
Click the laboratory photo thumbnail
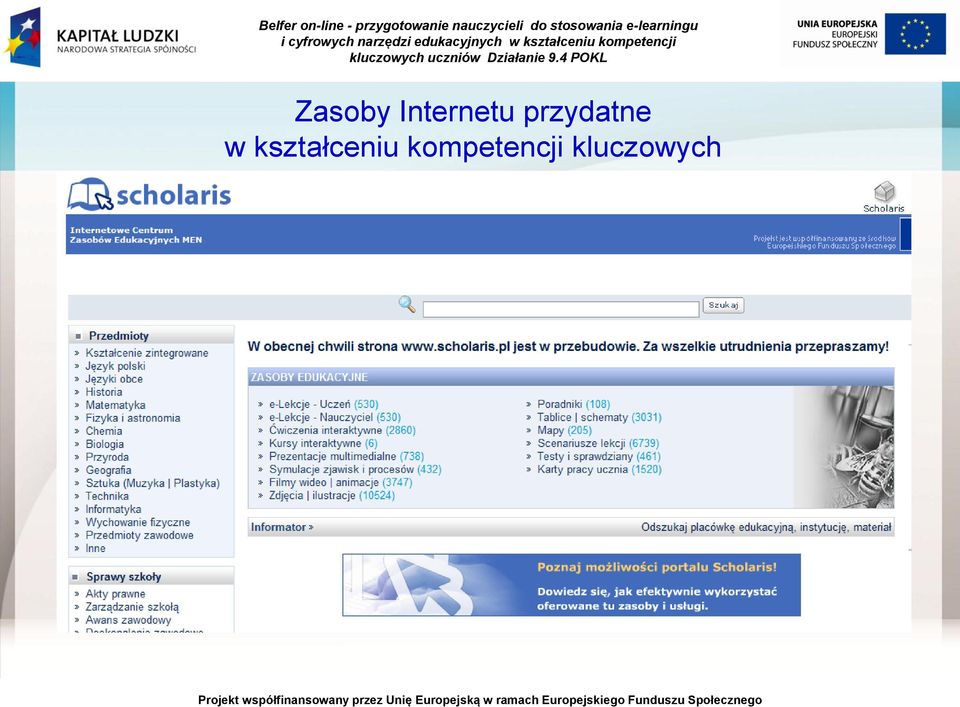click(x=844, y=447)
